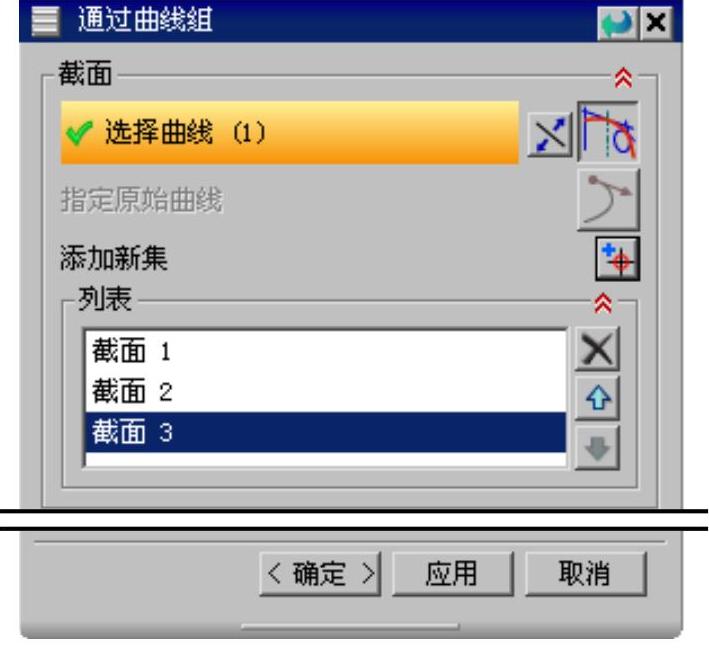Open the dialog menu icon in the title bar
Image resolution: width=709 pixels, height=650 pixels.
(45, 21)
